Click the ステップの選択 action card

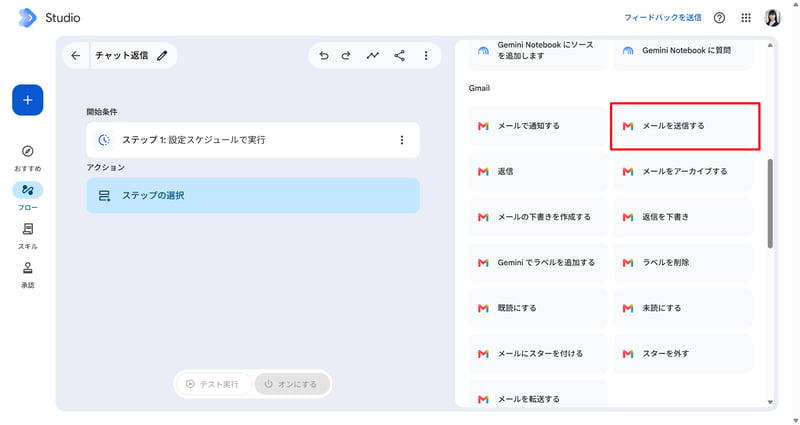click(x=253, y=195)
